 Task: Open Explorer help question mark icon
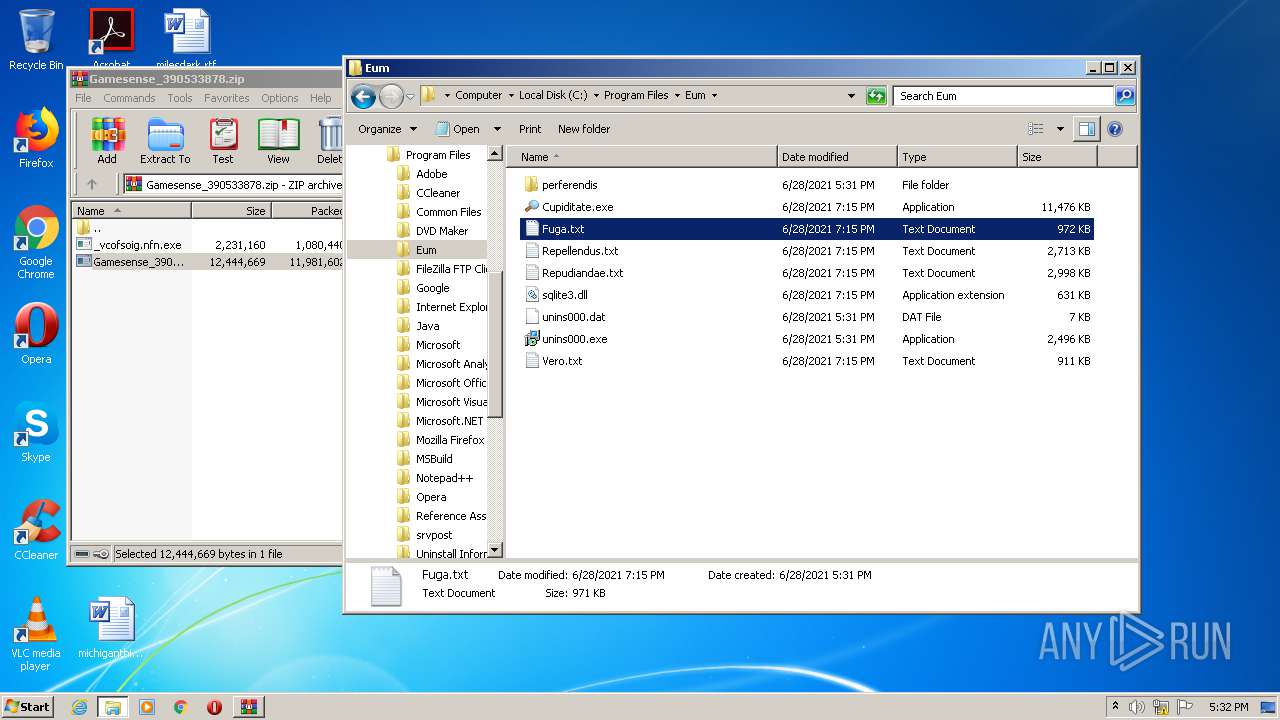(x=1115, y=129)
